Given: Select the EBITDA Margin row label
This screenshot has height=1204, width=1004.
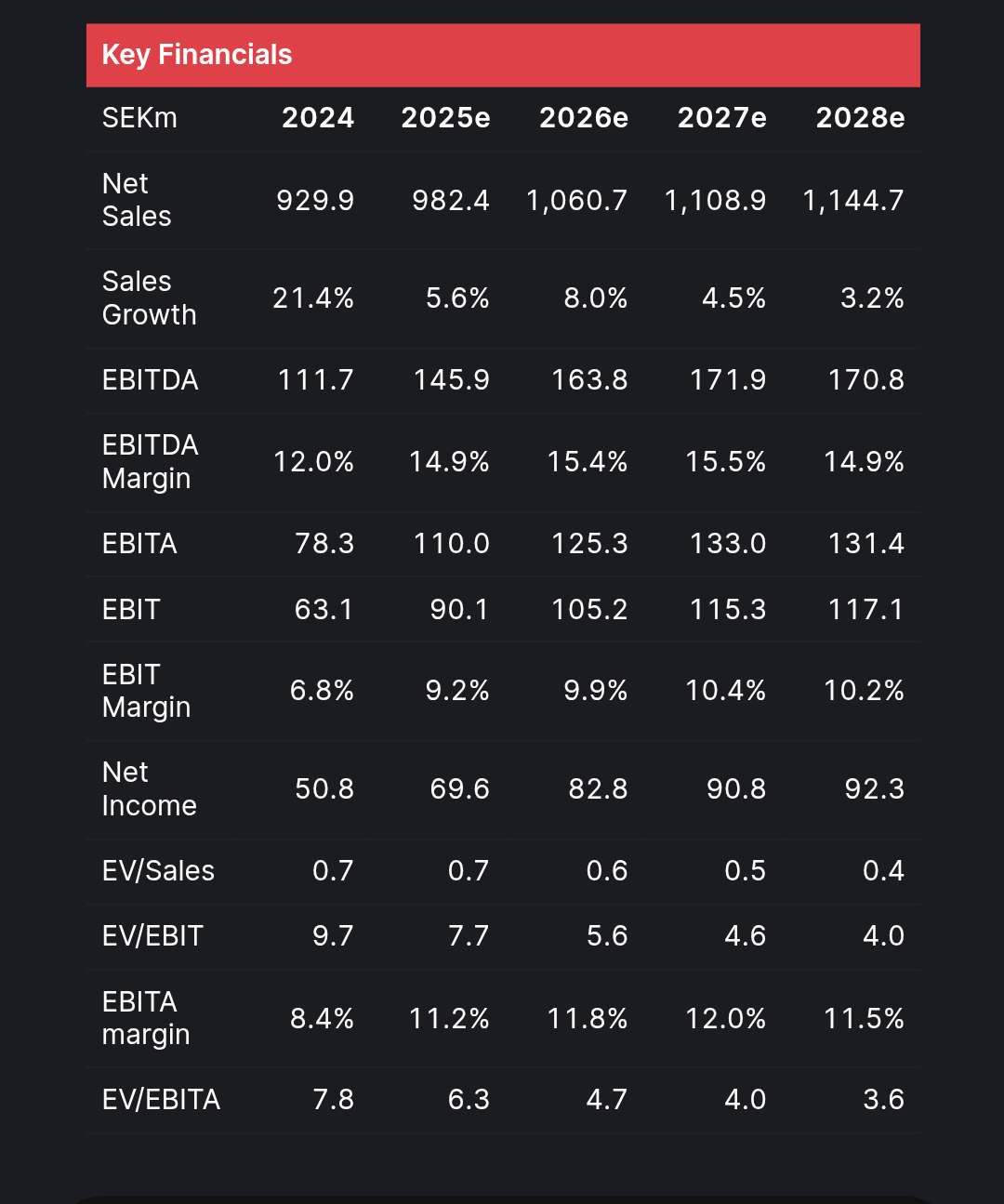Looking at the screenshot, I should [150, 462].
